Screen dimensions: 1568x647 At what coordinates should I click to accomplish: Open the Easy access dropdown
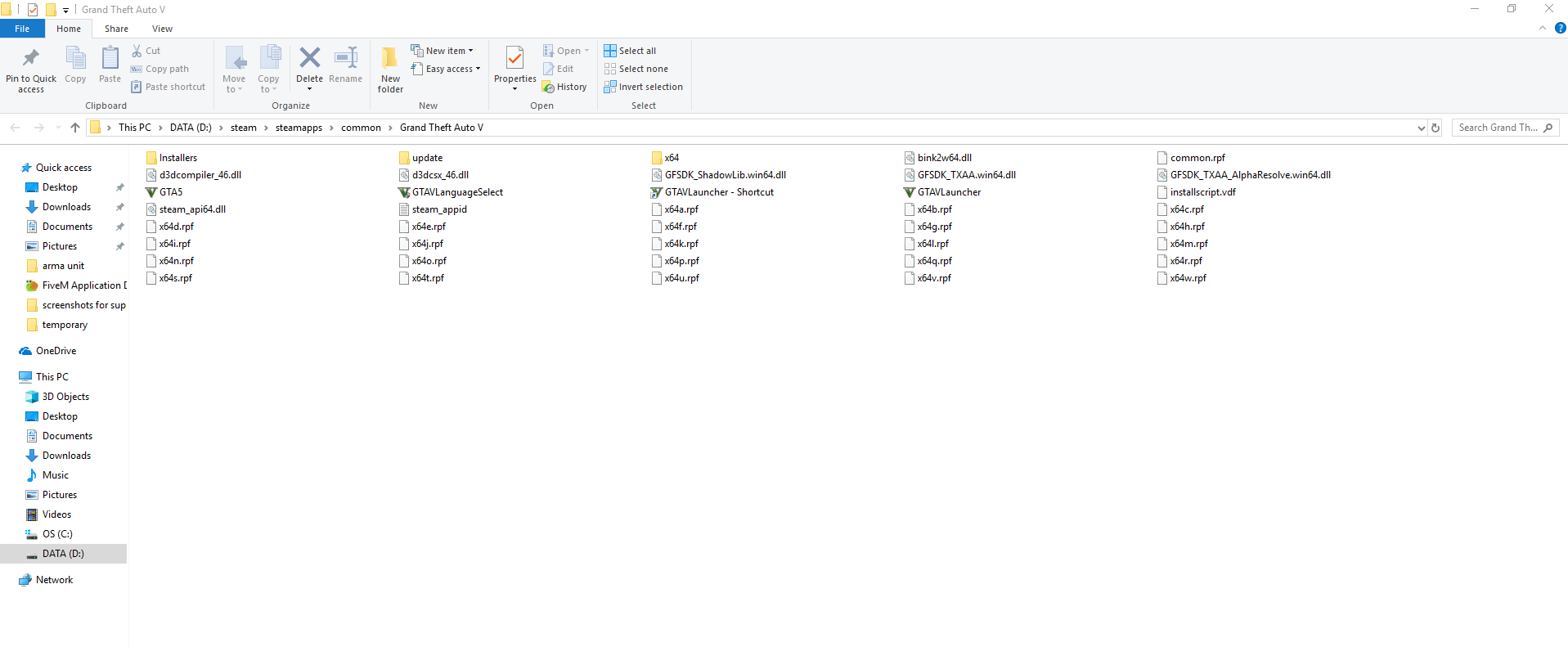click(445, 69)
